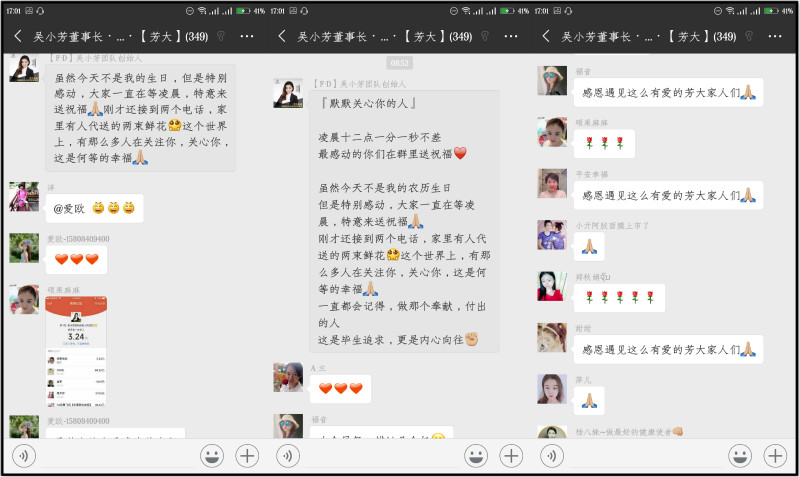800x477 pixels.
Task: Open the three-dot menu in the middle chat panel
Action: coord(511,36)
